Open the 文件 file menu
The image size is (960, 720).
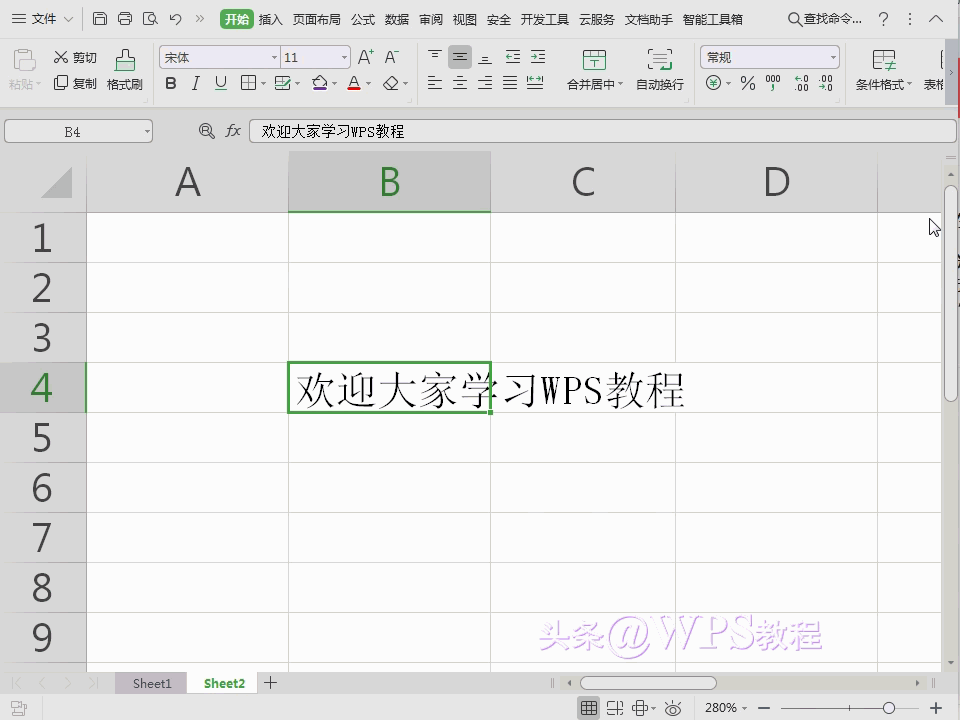[x=42, y=19]
